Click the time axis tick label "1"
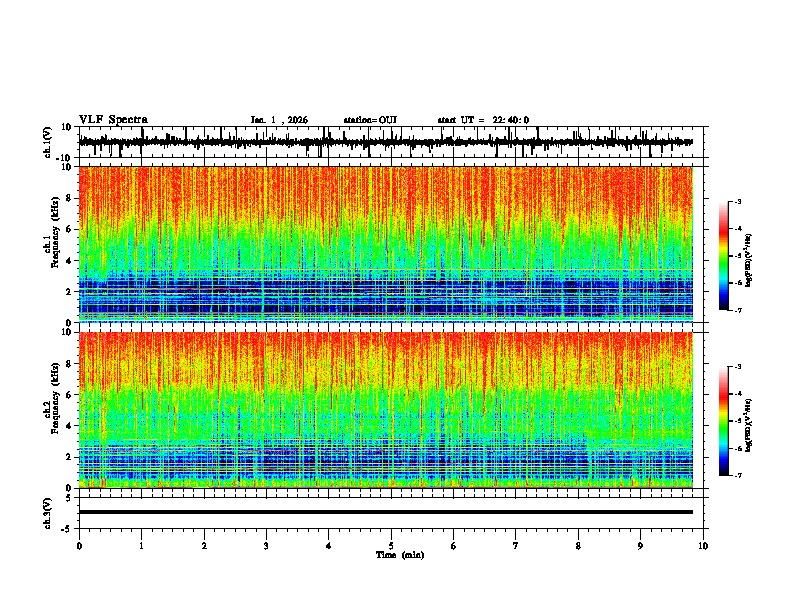Viewport: 792px width, 612px height. click(141, 546)
